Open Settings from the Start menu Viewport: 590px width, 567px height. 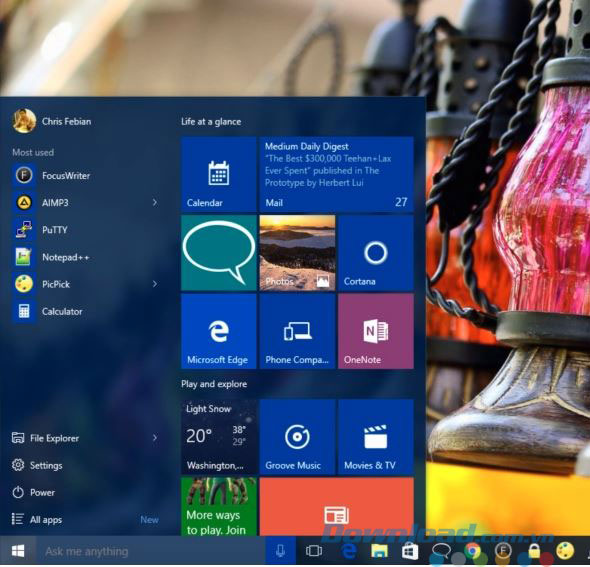pyautogui.click(x=37, y=465)
